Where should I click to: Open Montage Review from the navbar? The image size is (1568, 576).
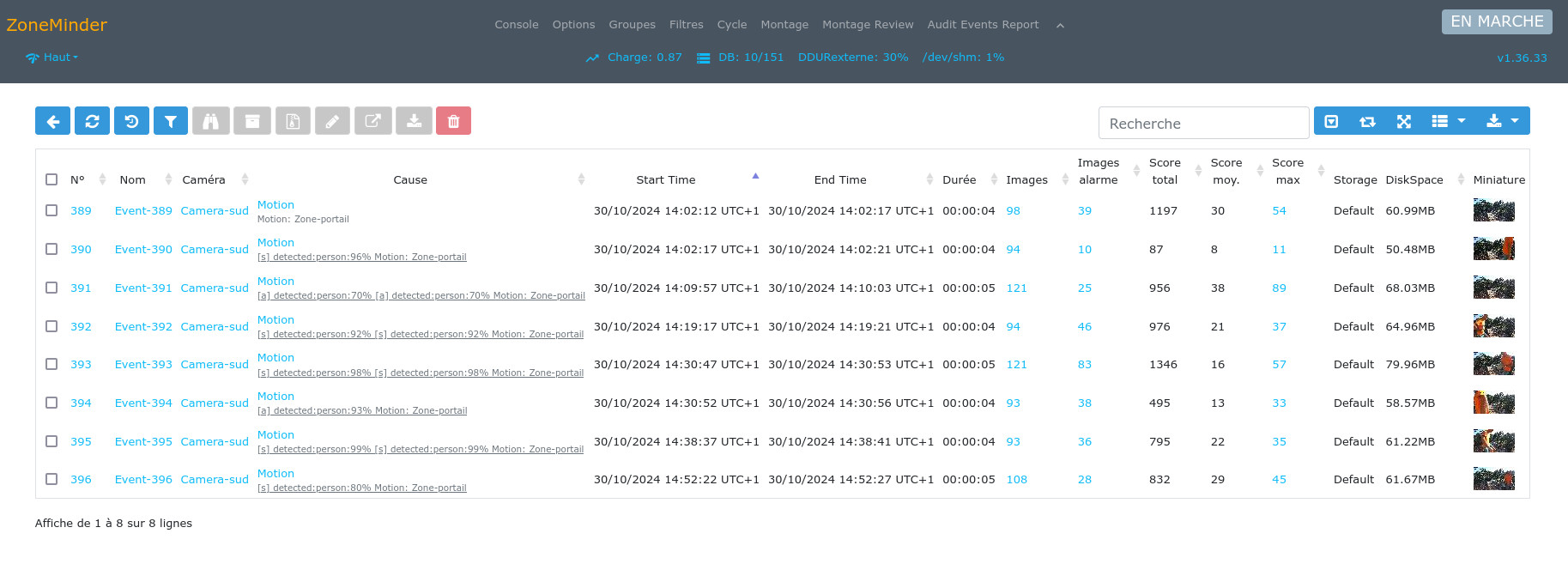[x=868, y=25]
